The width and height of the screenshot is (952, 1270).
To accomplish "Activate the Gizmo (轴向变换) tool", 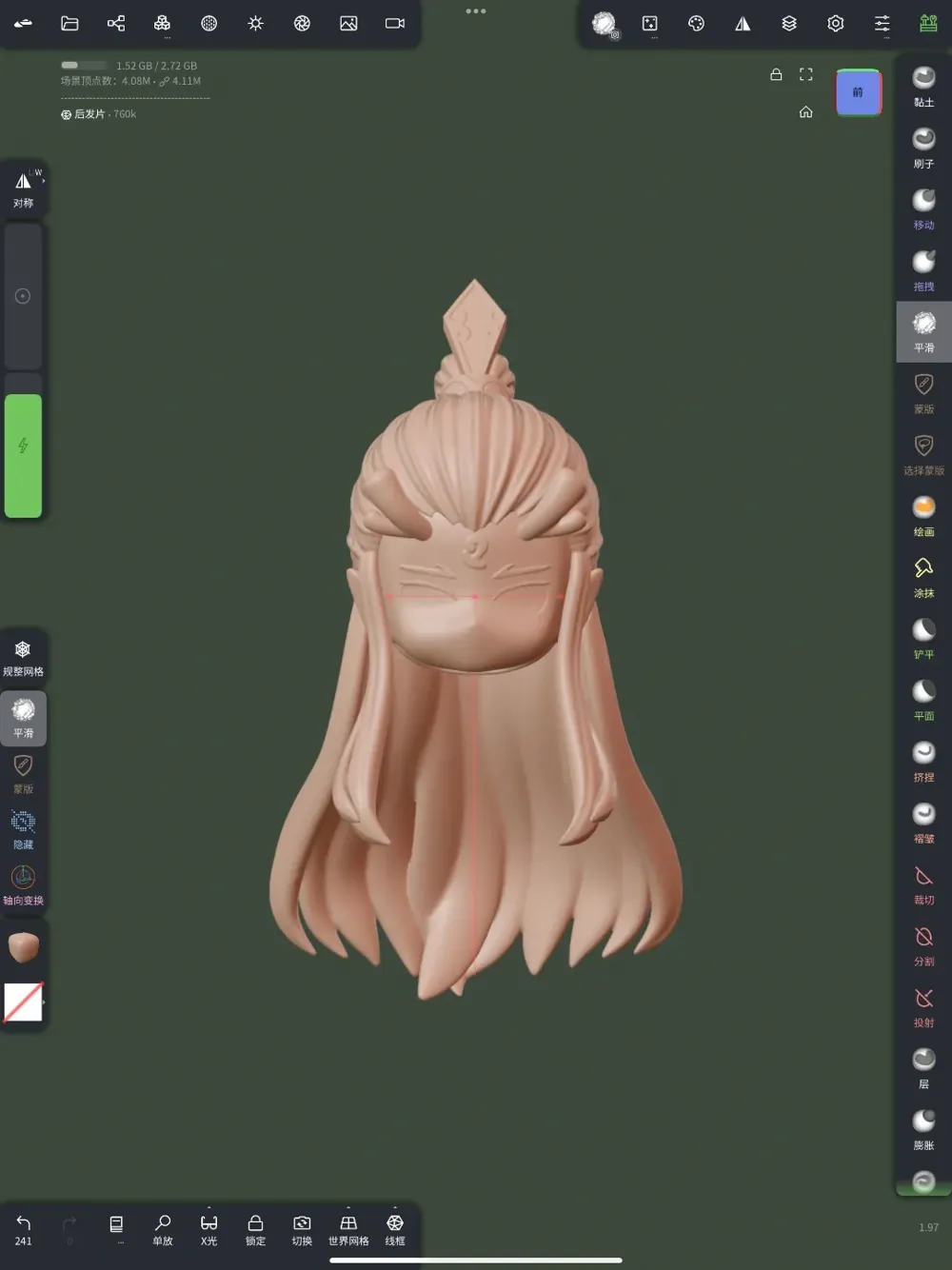I will [x=23, y=884].
